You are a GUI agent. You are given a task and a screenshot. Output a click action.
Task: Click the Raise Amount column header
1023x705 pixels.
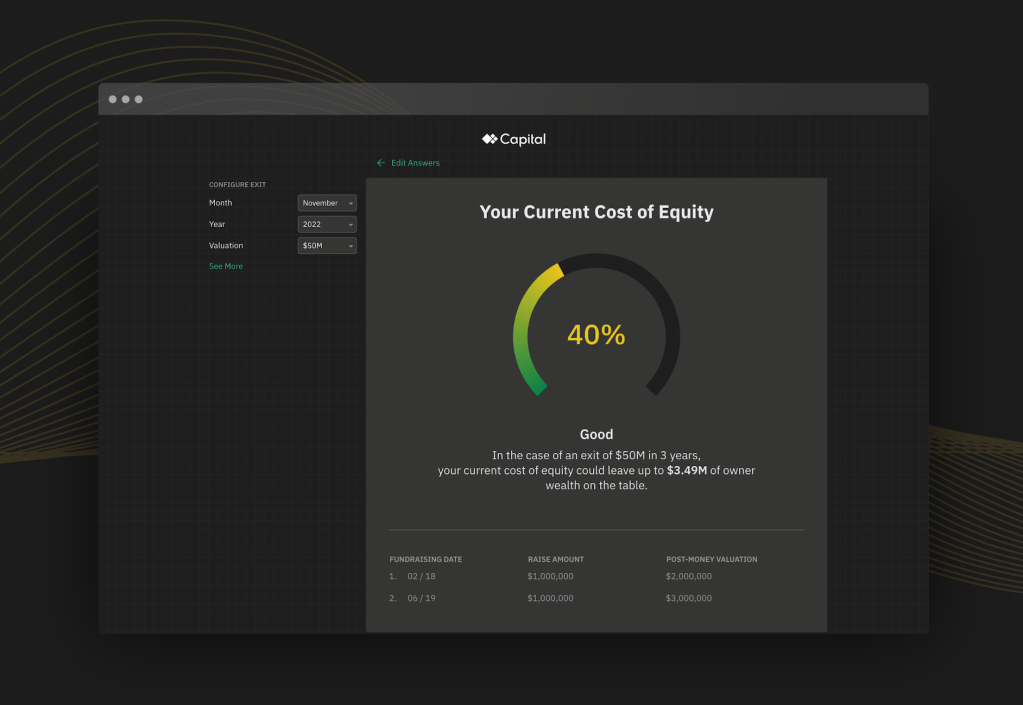click(x=556, y=560)
